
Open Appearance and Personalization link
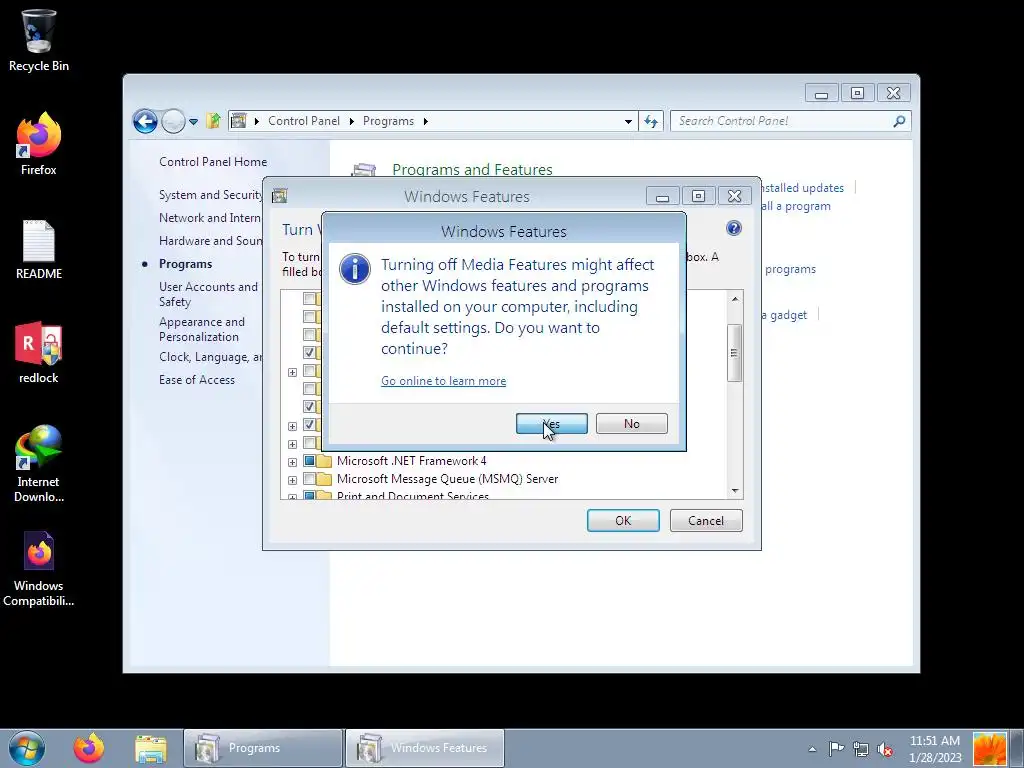click(x=202, y=329)
